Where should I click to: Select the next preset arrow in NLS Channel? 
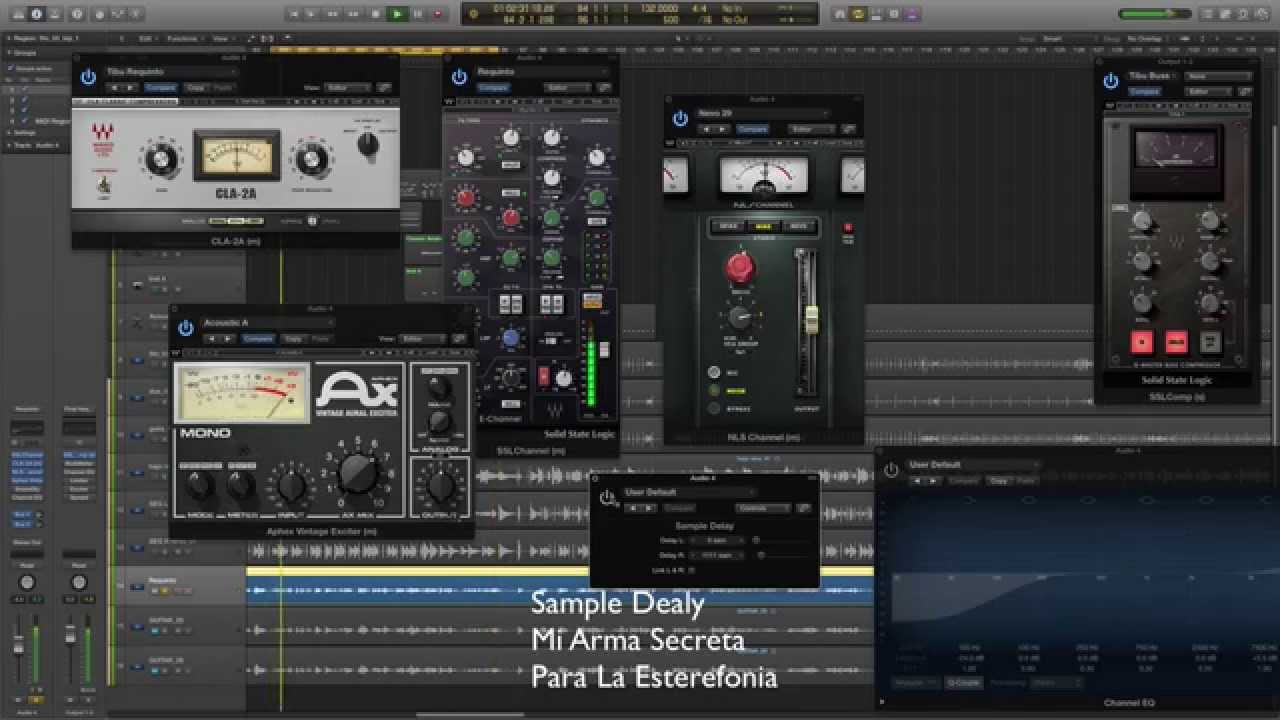[724, 129]
